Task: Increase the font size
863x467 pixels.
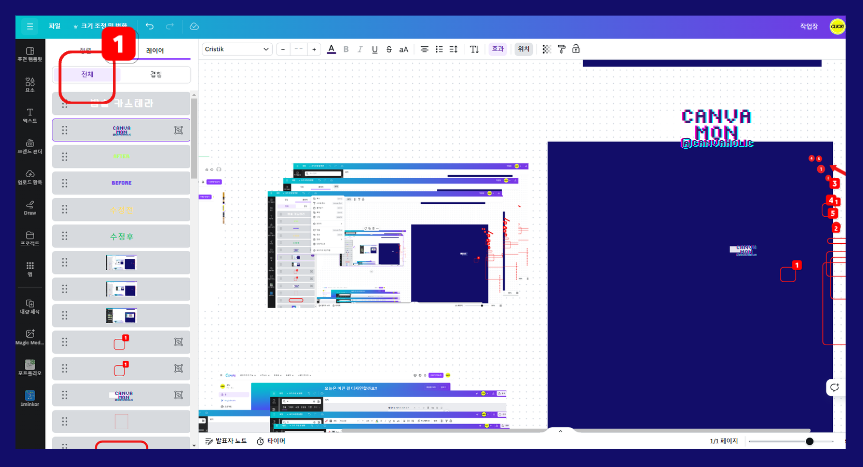Action: pyautogui.click(x=314, y=49)
